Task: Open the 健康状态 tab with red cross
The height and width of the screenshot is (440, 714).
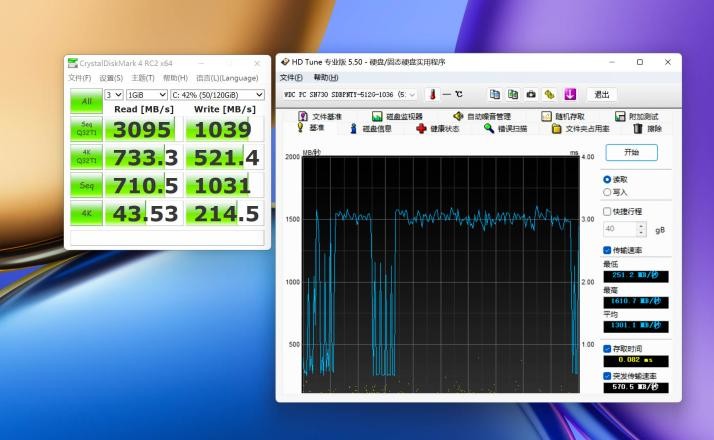Action: click(x=438, y=128)
